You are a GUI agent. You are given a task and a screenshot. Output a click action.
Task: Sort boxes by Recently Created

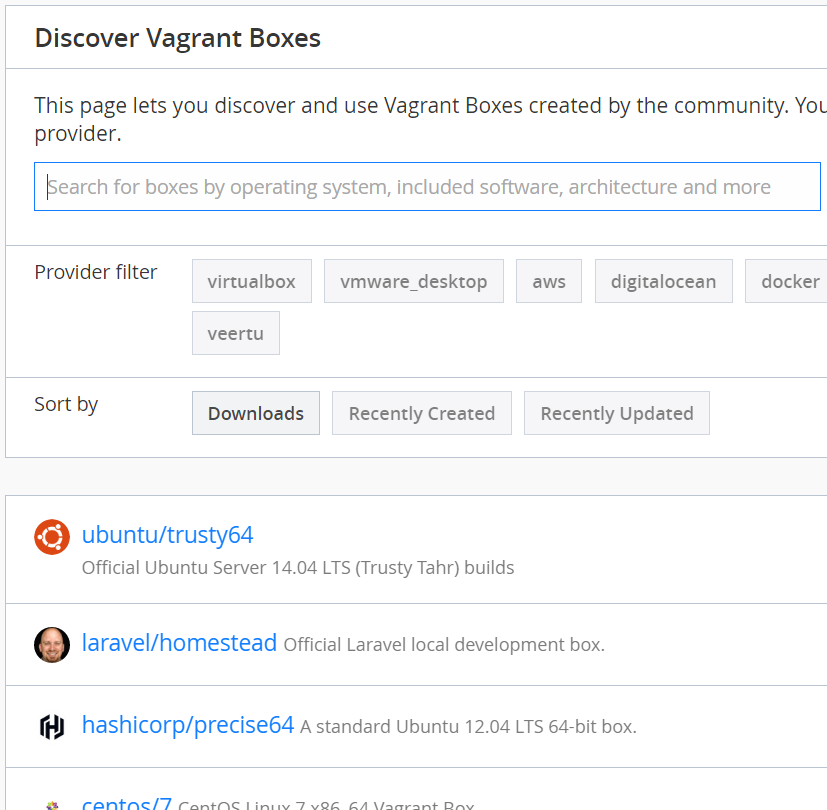click(421, 414)
